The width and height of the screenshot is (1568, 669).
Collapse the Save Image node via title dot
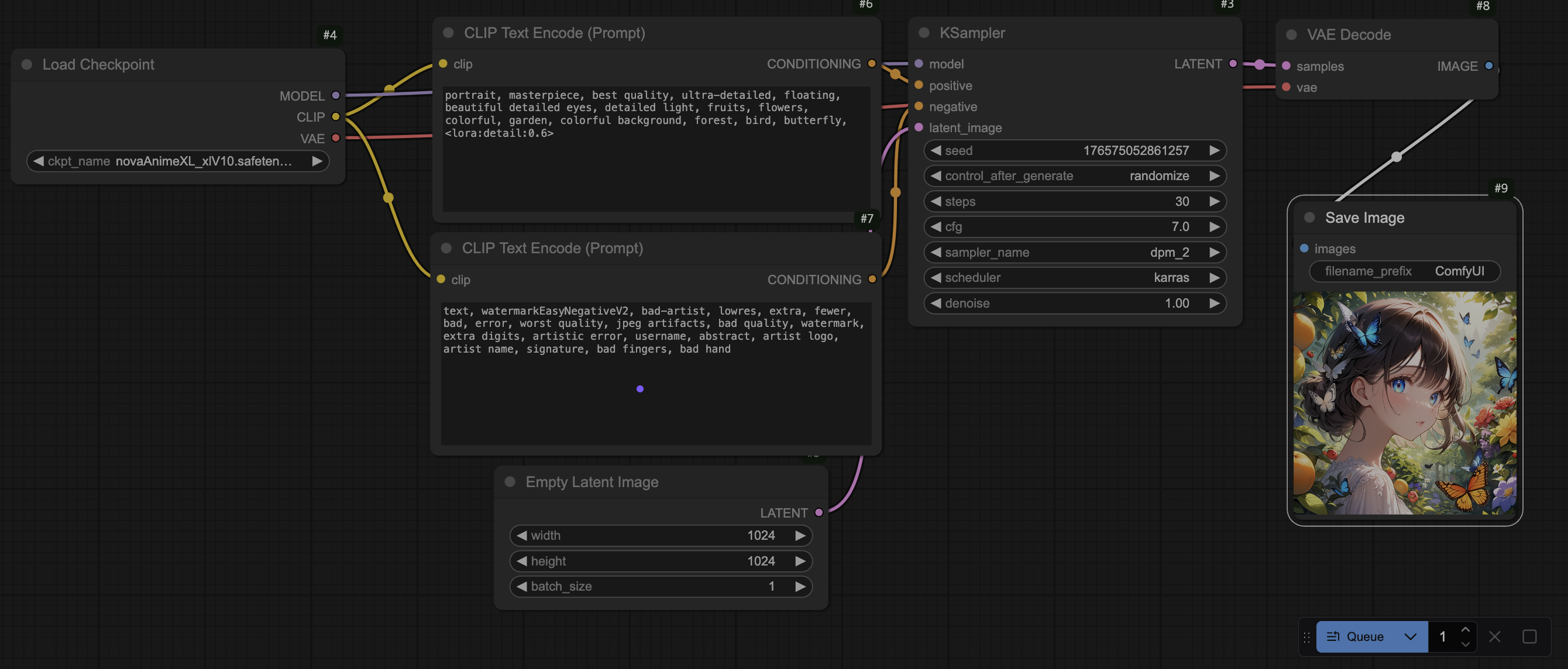(x=1310, y=218)
